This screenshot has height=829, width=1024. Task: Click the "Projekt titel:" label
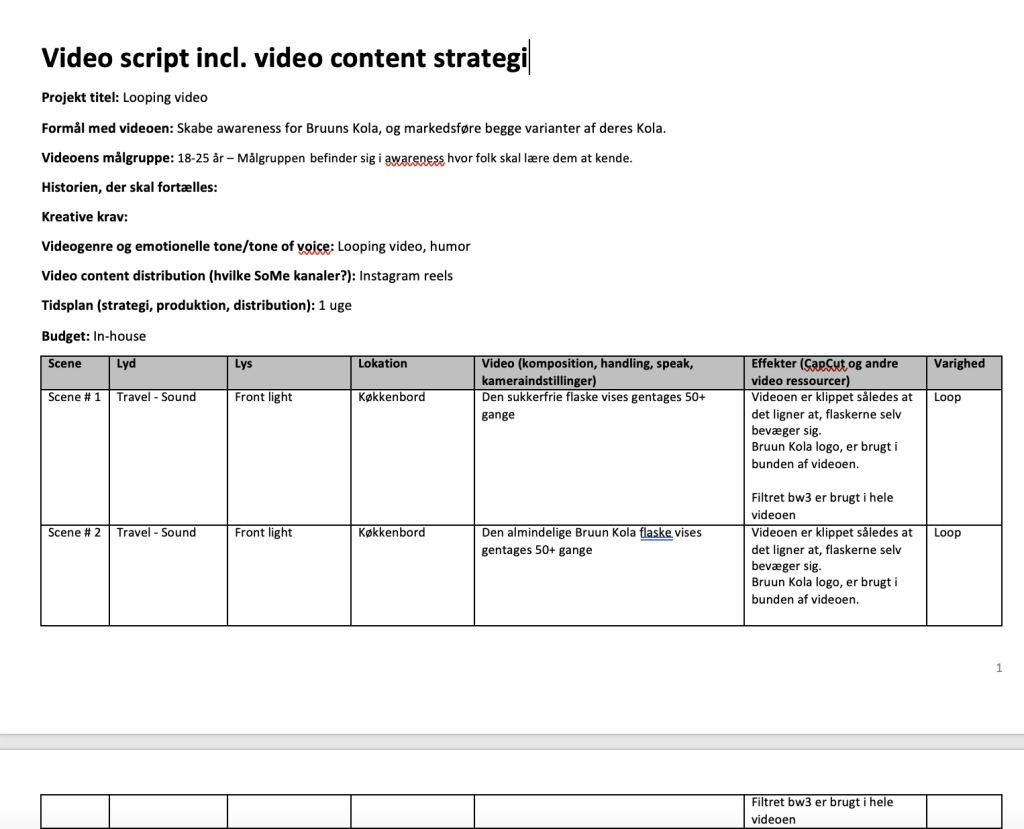(x=80, y=97)
